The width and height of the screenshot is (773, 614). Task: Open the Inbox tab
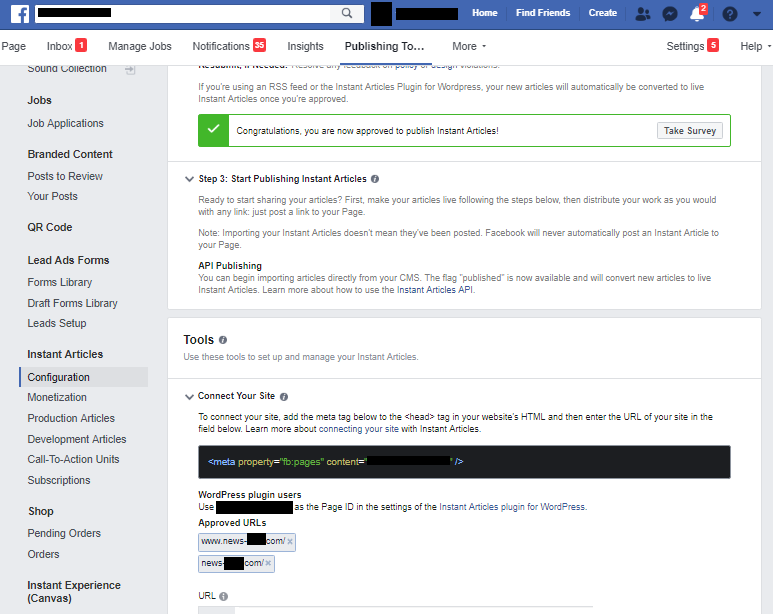point(67,46)
